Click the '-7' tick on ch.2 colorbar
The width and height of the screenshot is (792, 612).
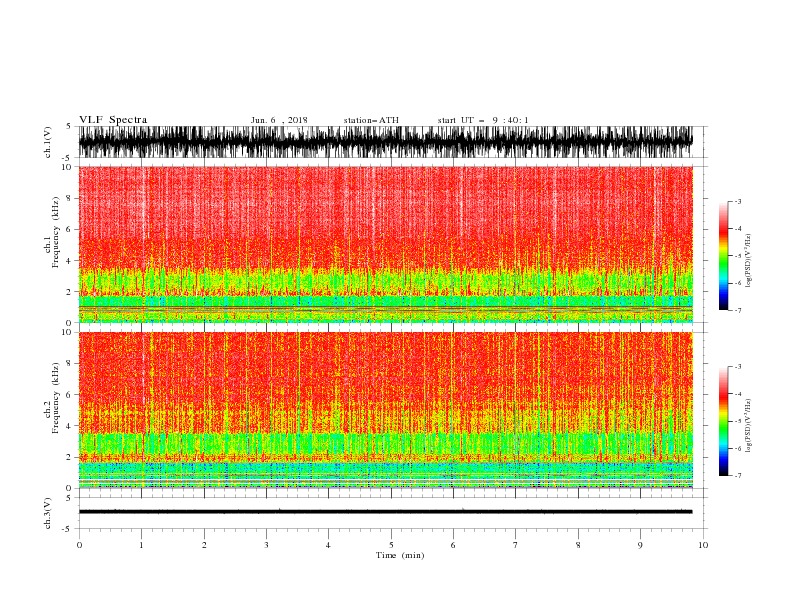pos(737,476)
